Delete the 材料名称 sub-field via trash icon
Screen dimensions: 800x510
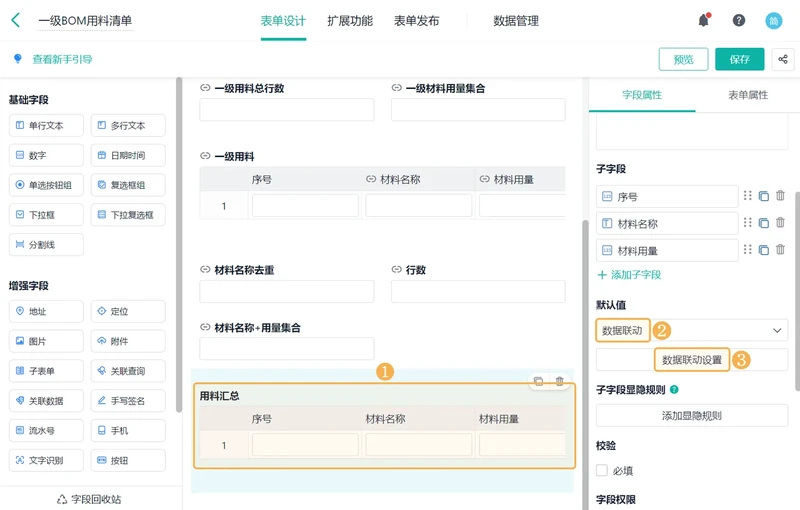(780, 223)
